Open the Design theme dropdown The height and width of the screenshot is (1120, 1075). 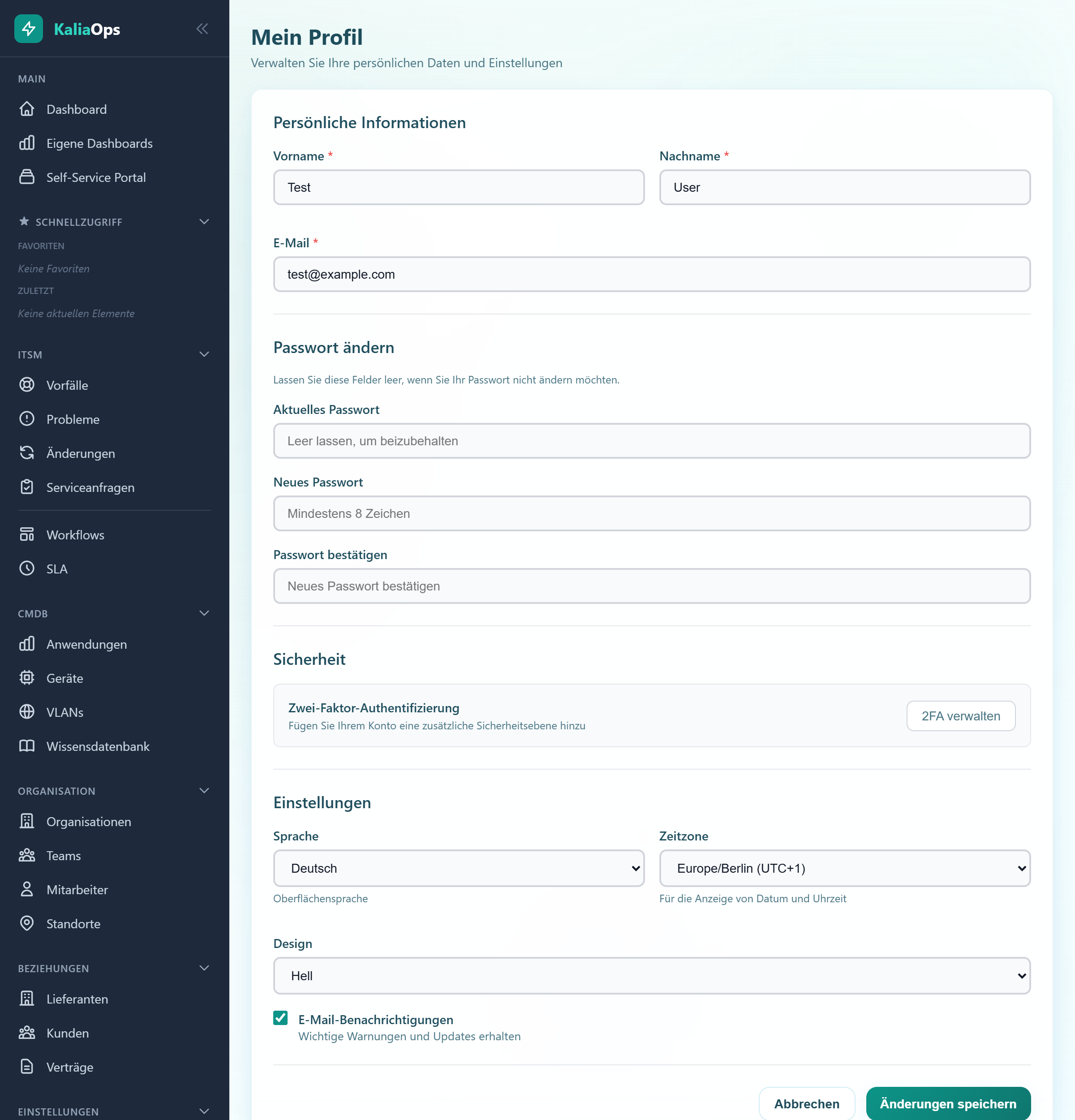pos(652,975)
